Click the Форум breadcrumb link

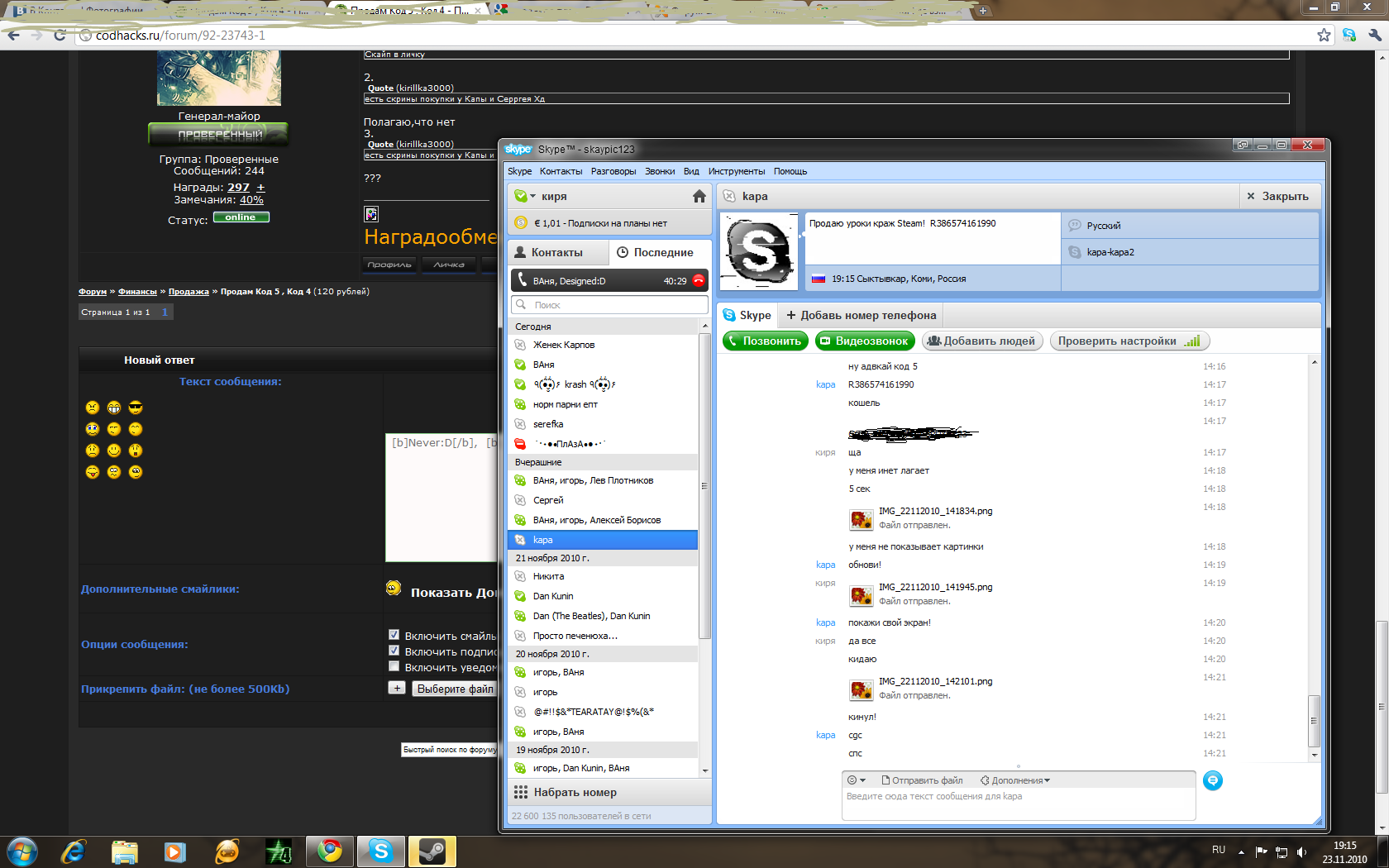[x=93, y=292]
